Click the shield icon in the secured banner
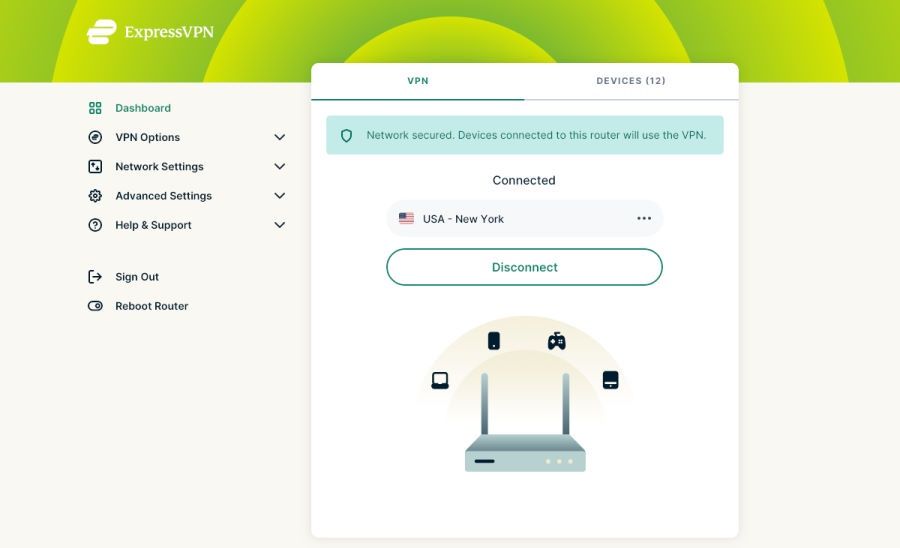The width and height of the screenshot is (900, 548). pos(346,135)
